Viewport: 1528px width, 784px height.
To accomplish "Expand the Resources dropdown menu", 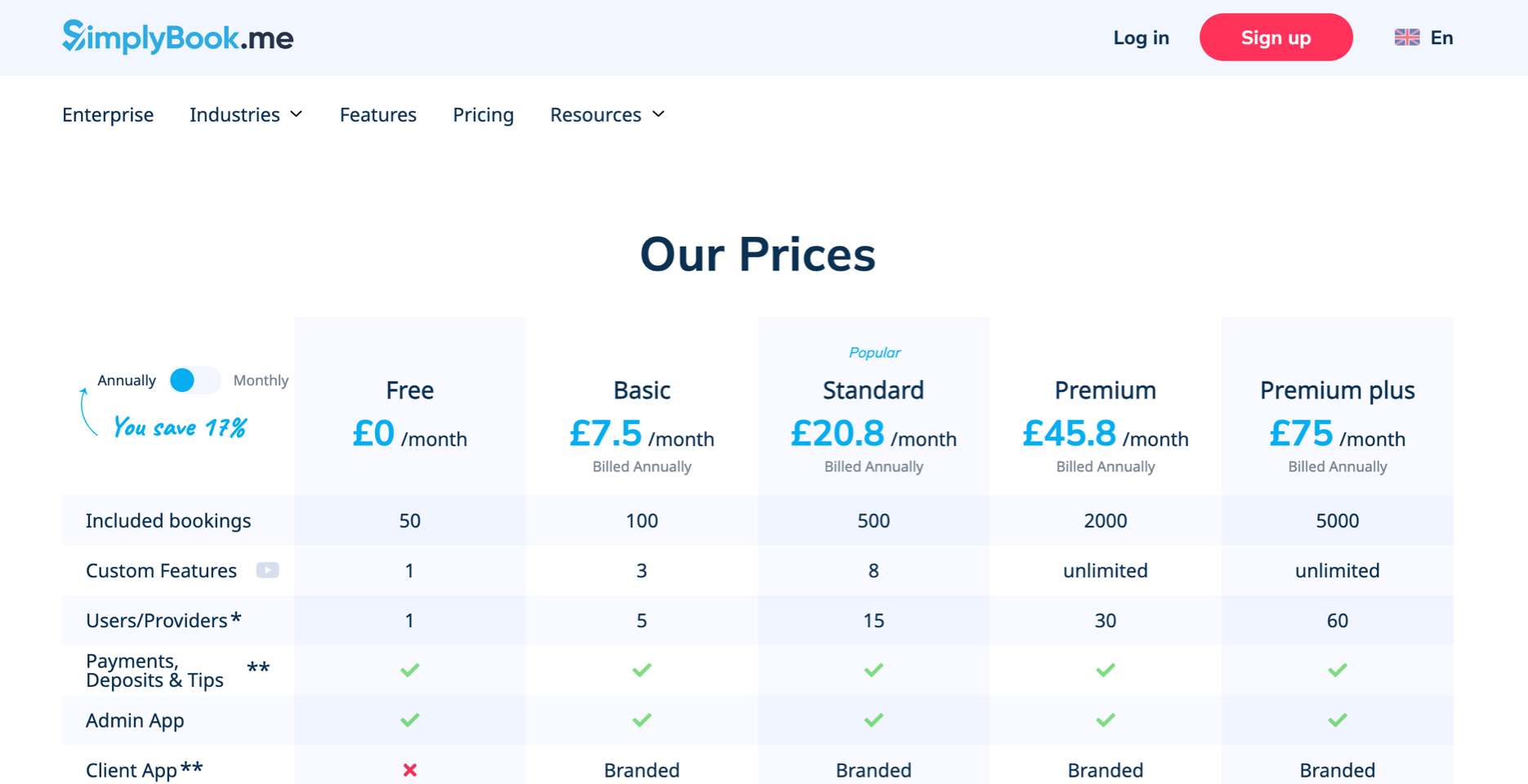I will point(607,115).
